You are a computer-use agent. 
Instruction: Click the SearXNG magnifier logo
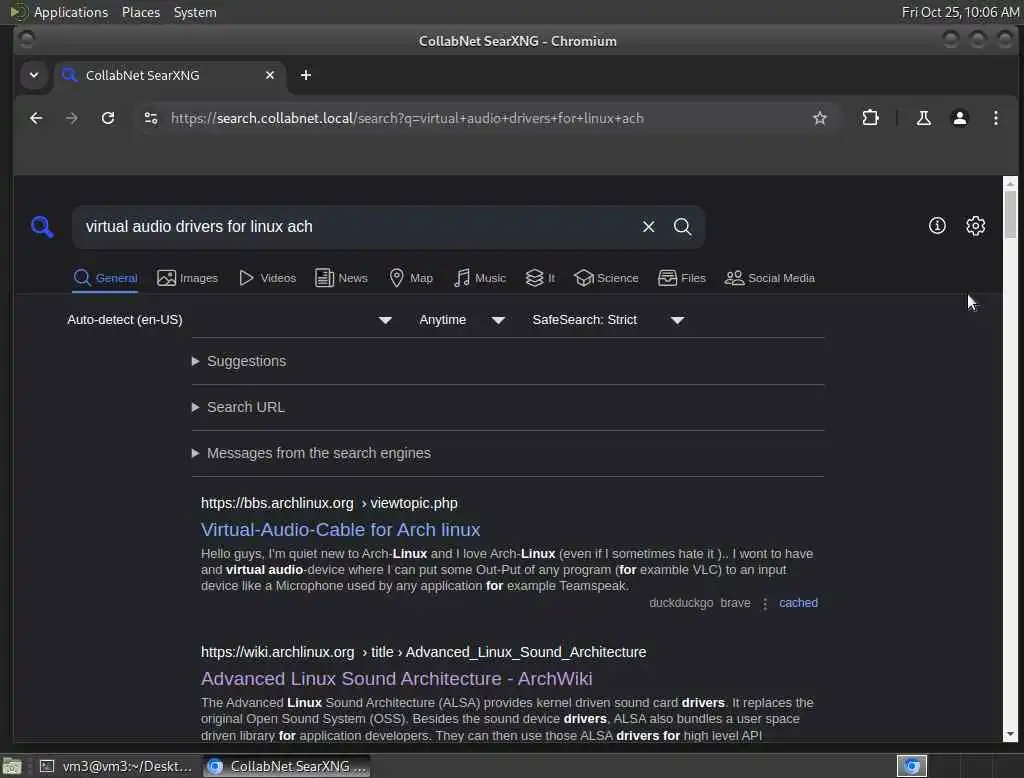(x=42, y=227)
